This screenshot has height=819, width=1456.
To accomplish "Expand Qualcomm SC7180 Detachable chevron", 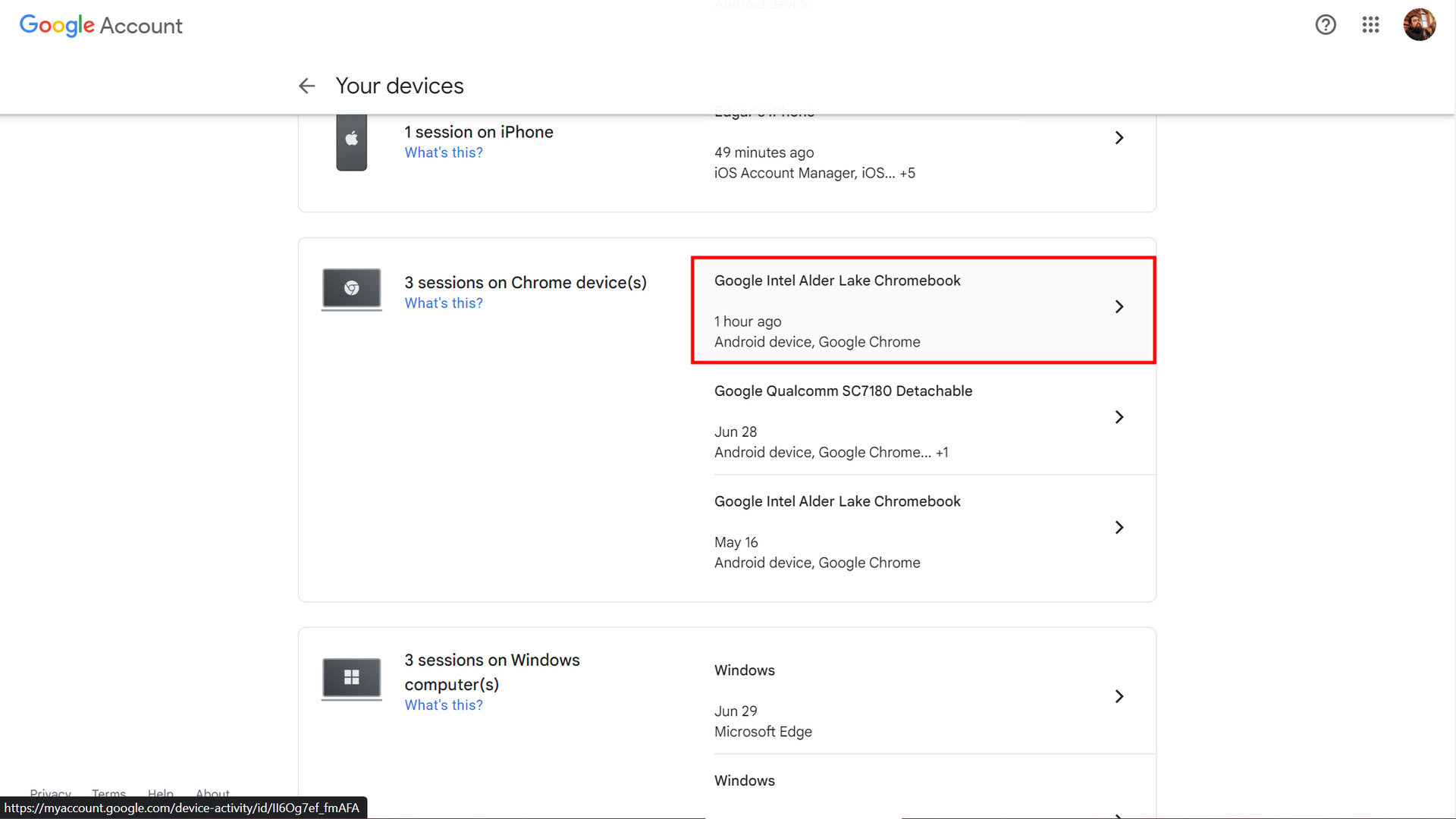I will pos(1119,417).
